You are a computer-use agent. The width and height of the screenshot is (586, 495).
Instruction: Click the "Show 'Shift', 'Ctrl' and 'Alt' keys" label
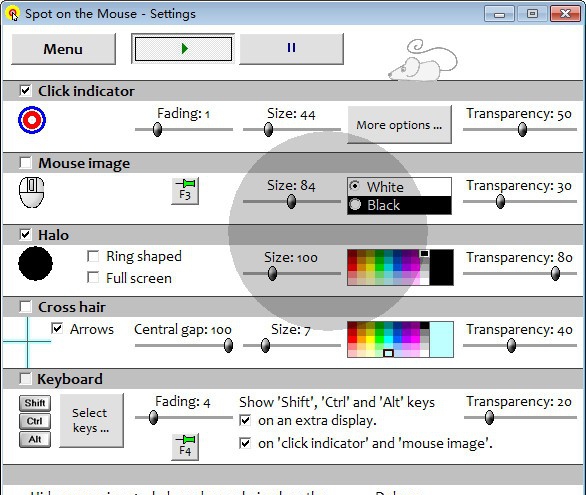(x=337, y=402)
